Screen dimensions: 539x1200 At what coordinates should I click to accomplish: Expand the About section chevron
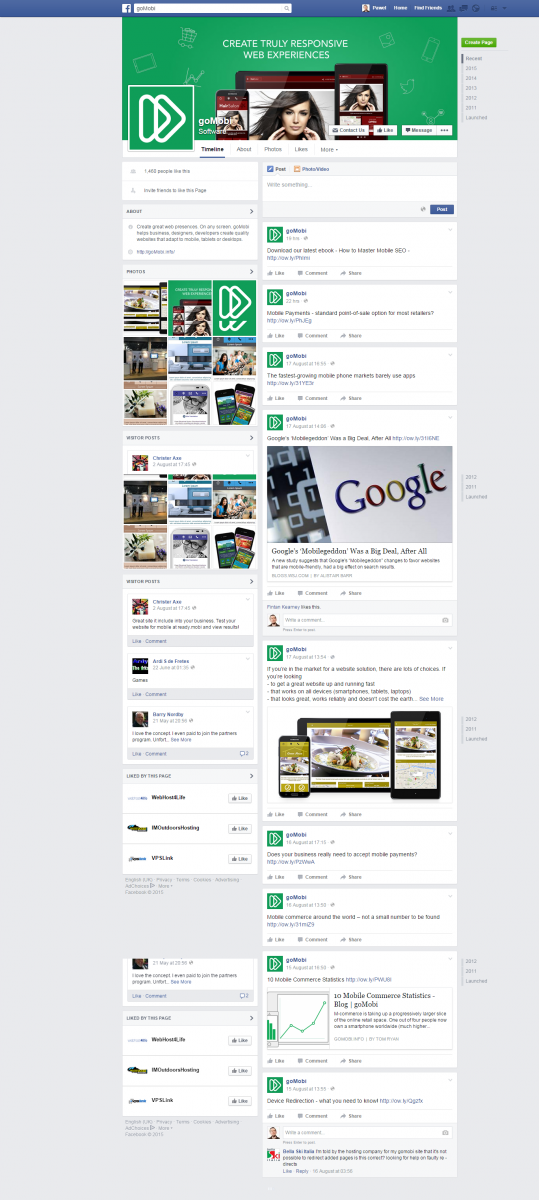click(x=251, y=212)
